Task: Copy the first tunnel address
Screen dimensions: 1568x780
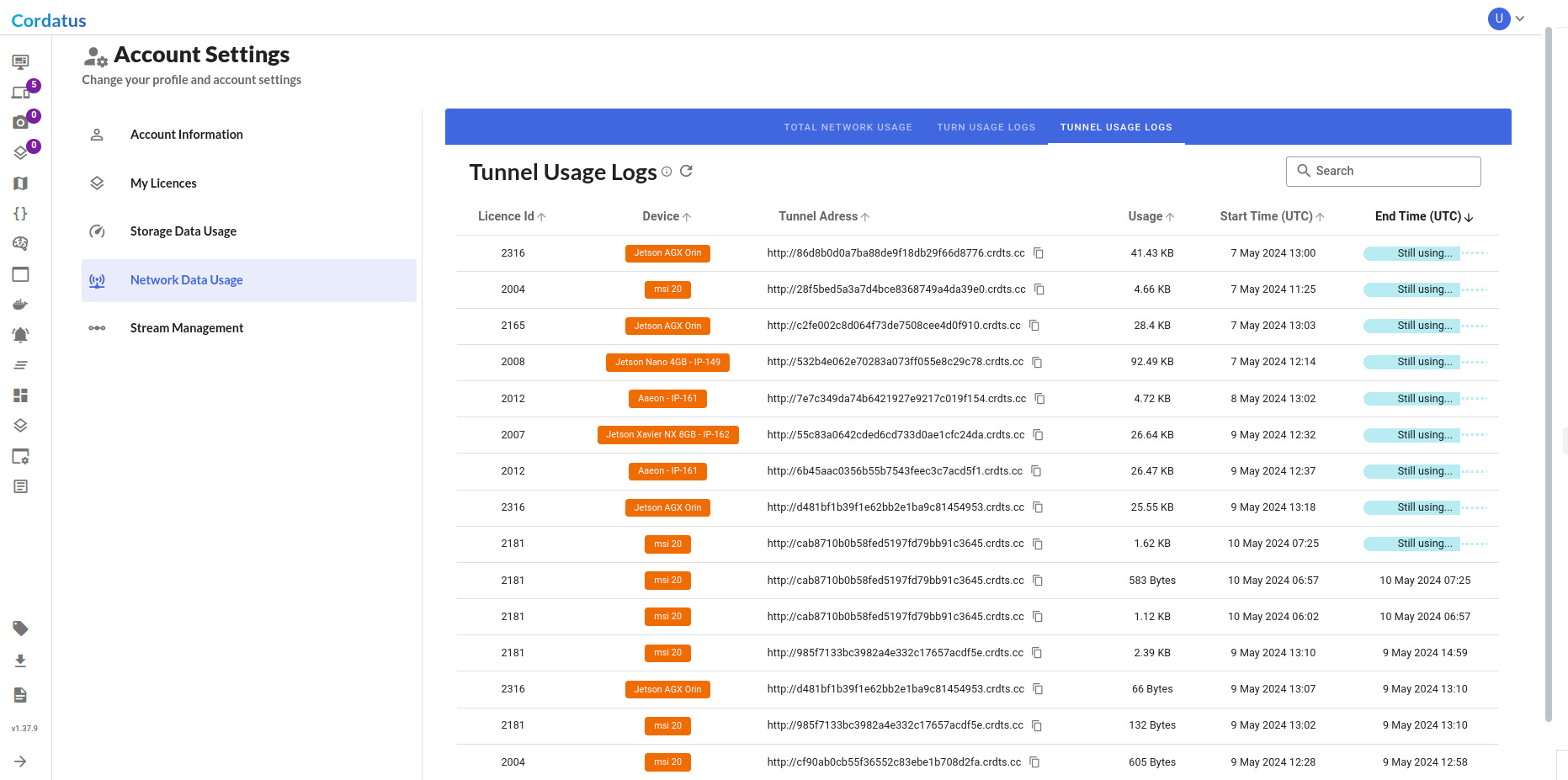Action: [1039, 252]
